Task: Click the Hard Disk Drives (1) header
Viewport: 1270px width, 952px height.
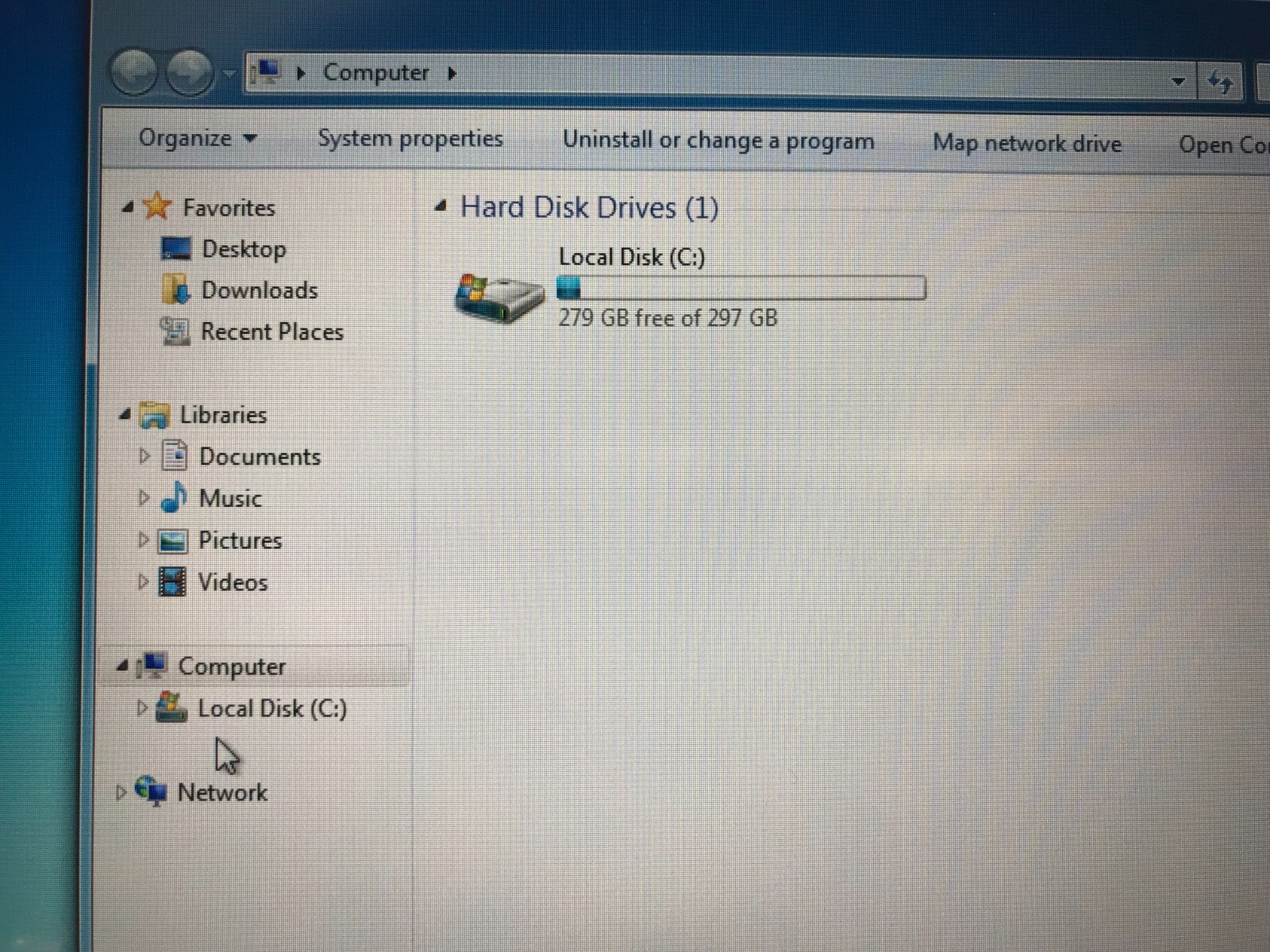Action: 590,208
